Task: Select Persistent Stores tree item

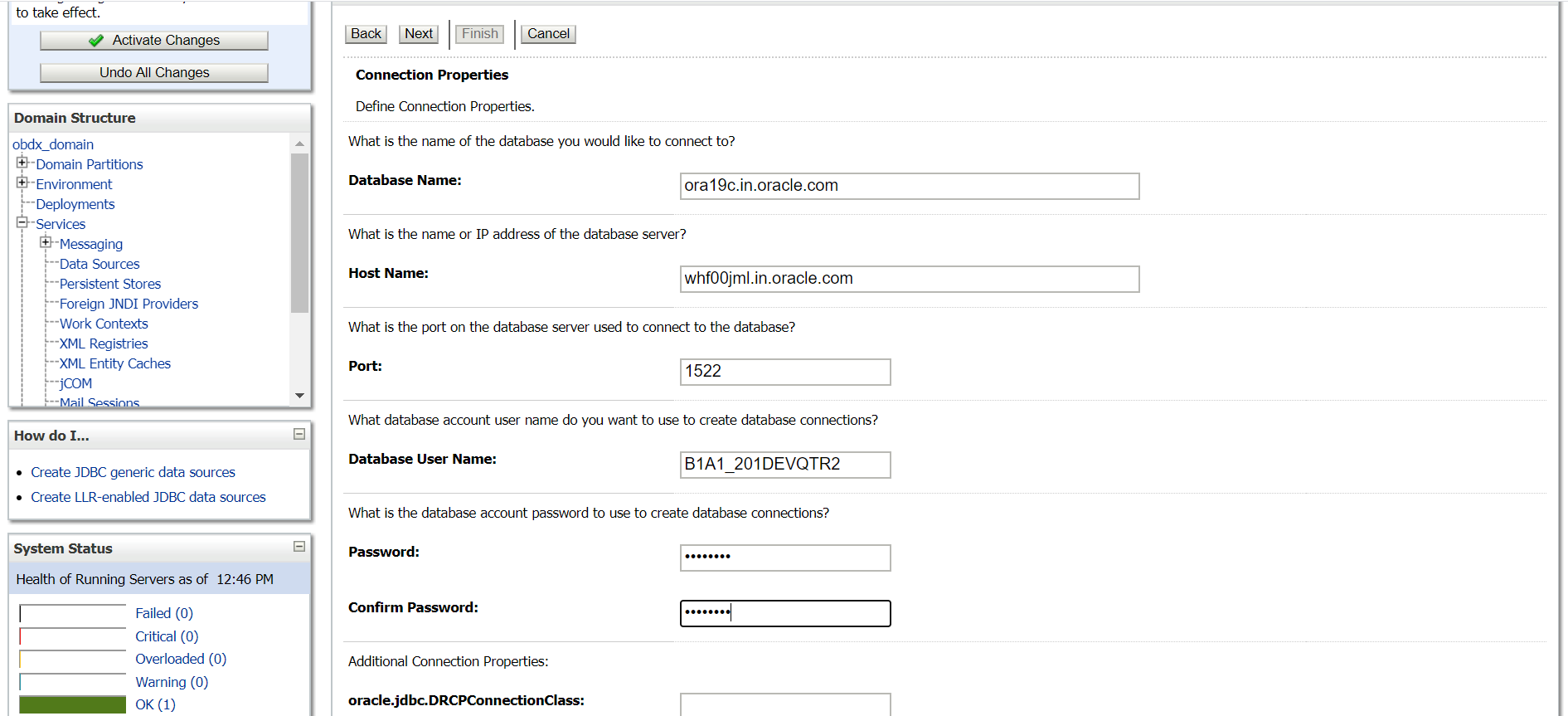Action: tap(110, 284)
